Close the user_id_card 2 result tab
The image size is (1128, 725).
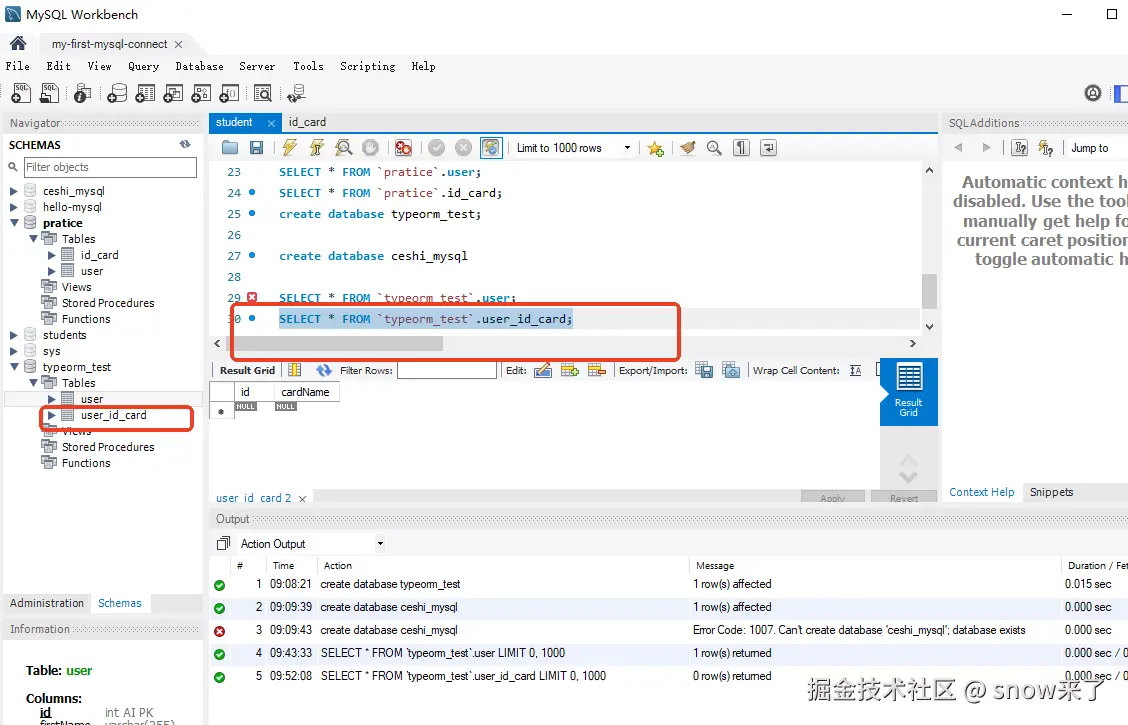[x=302, y=498]
